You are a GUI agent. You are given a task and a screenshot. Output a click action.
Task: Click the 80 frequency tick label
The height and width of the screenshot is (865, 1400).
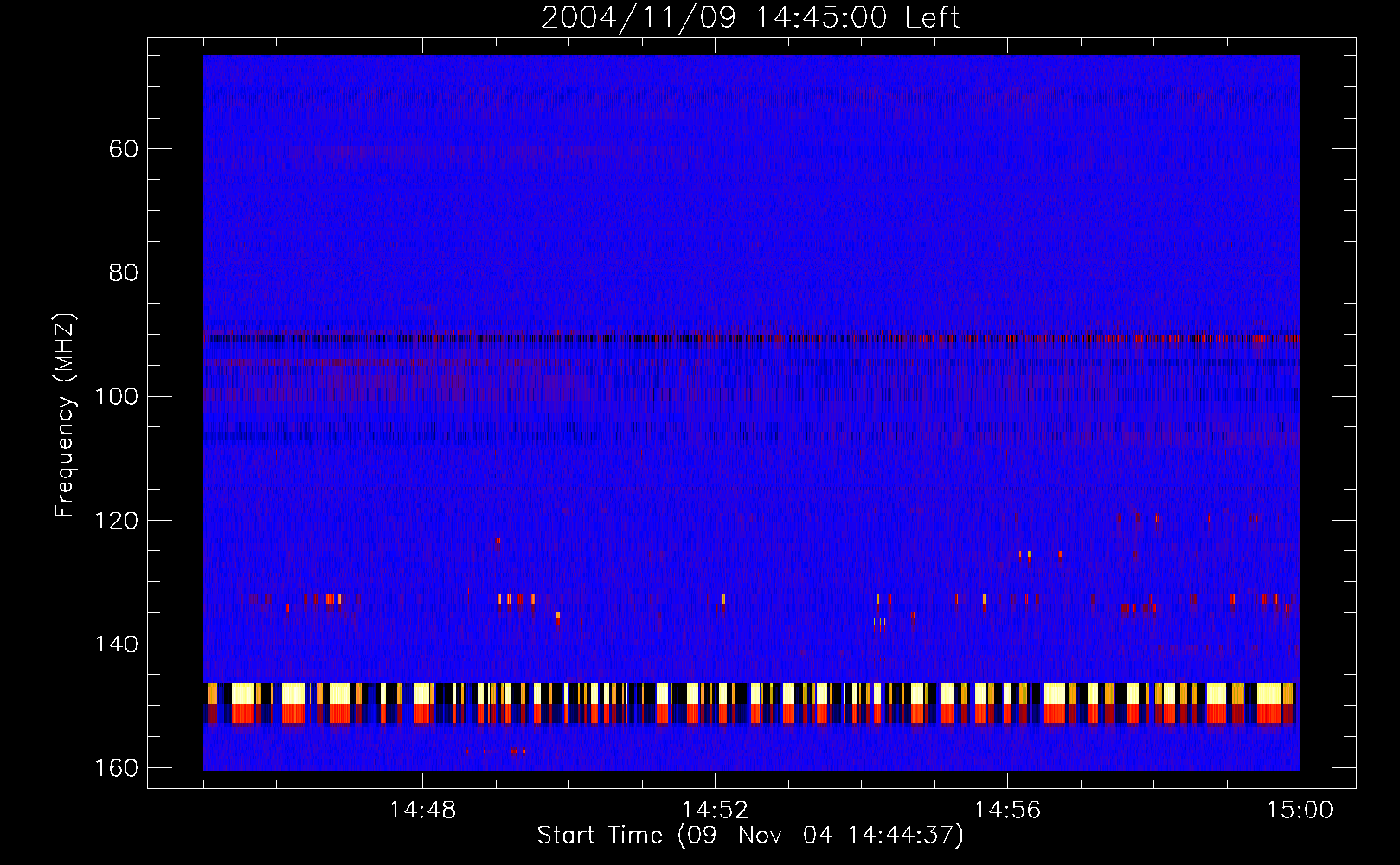click(x=124, y=272)
